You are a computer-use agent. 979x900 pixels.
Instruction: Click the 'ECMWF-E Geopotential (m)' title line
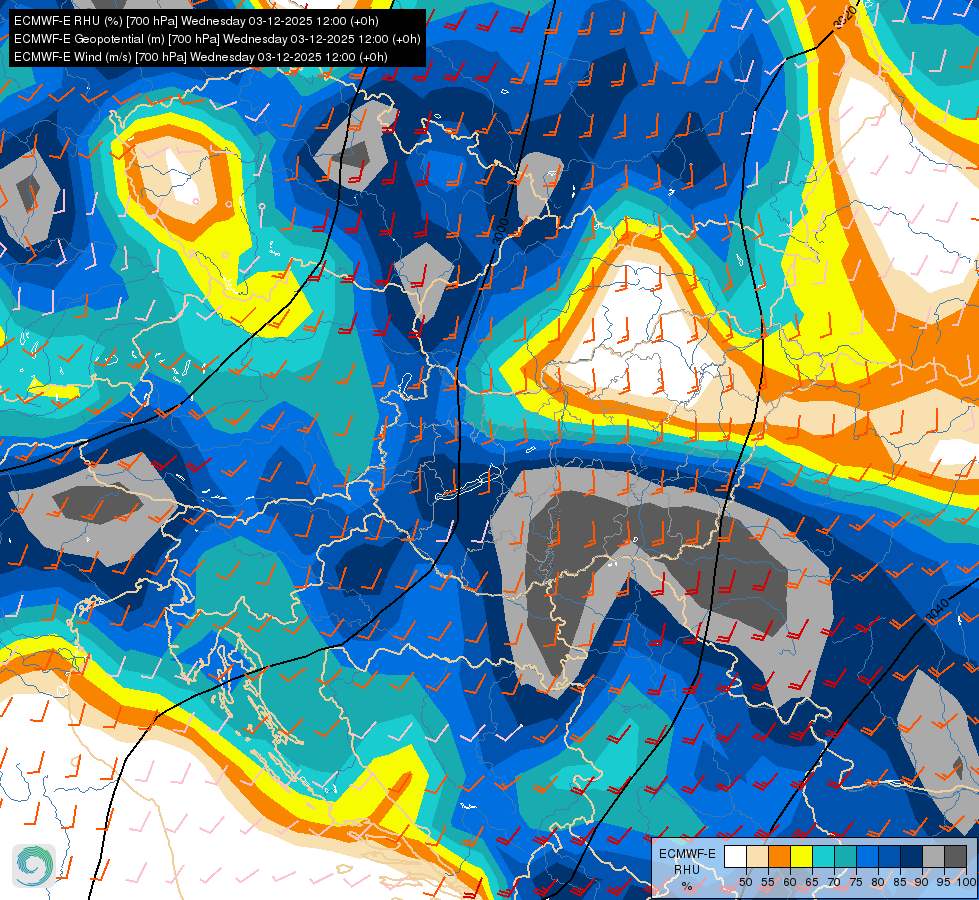pos(217,39)
